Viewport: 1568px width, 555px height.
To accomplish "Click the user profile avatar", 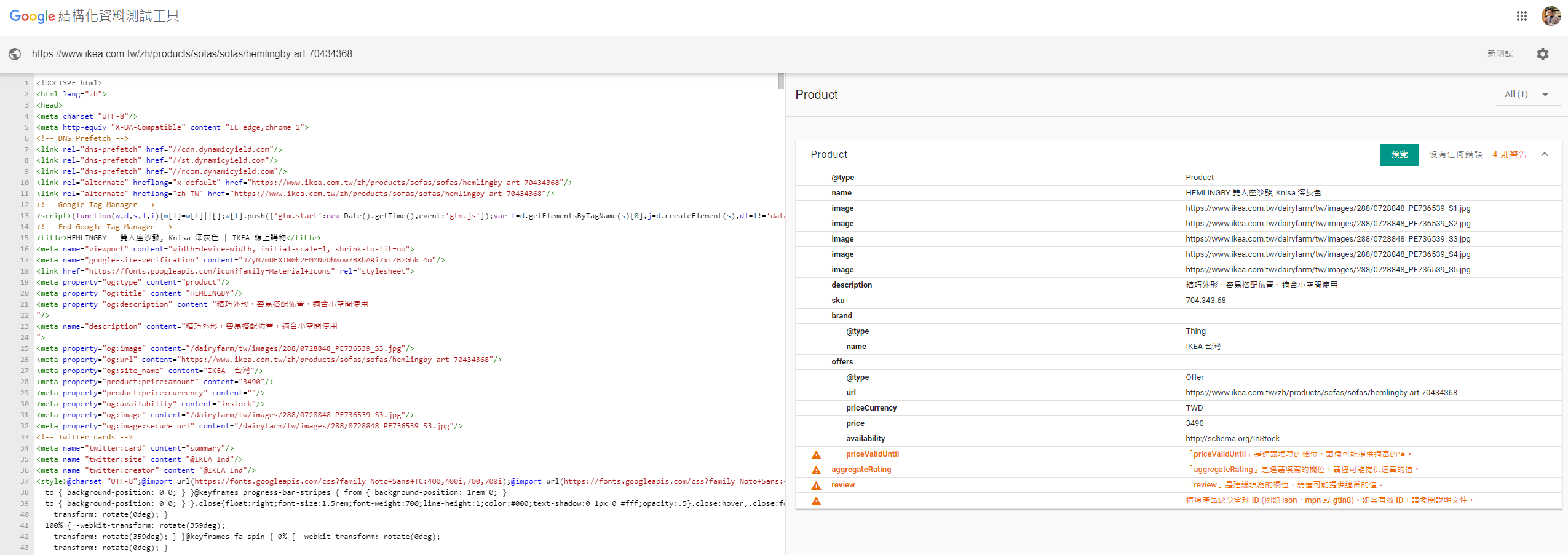I will [1551, 16].
